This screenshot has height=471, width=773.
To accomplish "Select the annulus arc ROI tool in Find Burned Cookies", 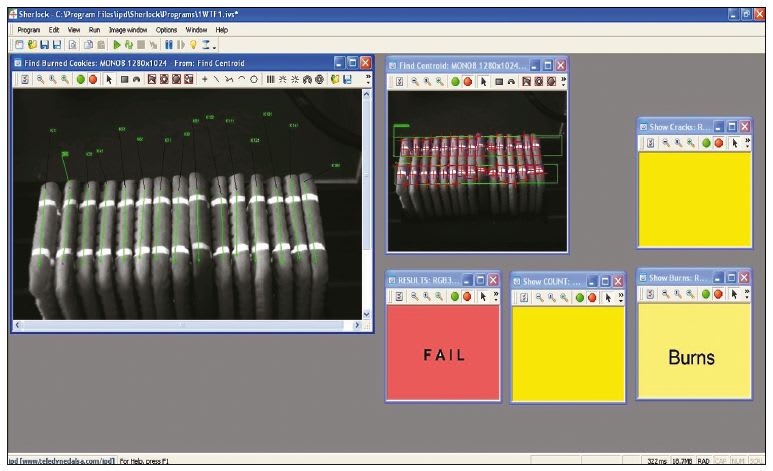I will [x=137, y=79].
